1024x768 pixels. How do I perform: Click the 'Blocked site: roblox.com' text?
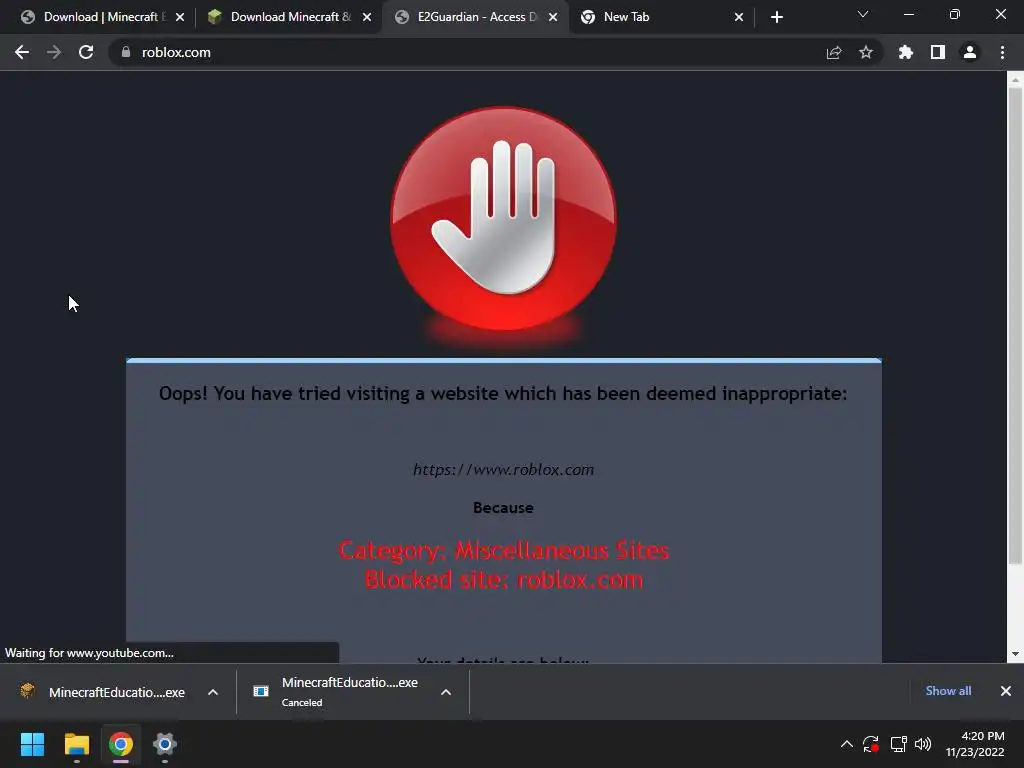coord(504,580)
